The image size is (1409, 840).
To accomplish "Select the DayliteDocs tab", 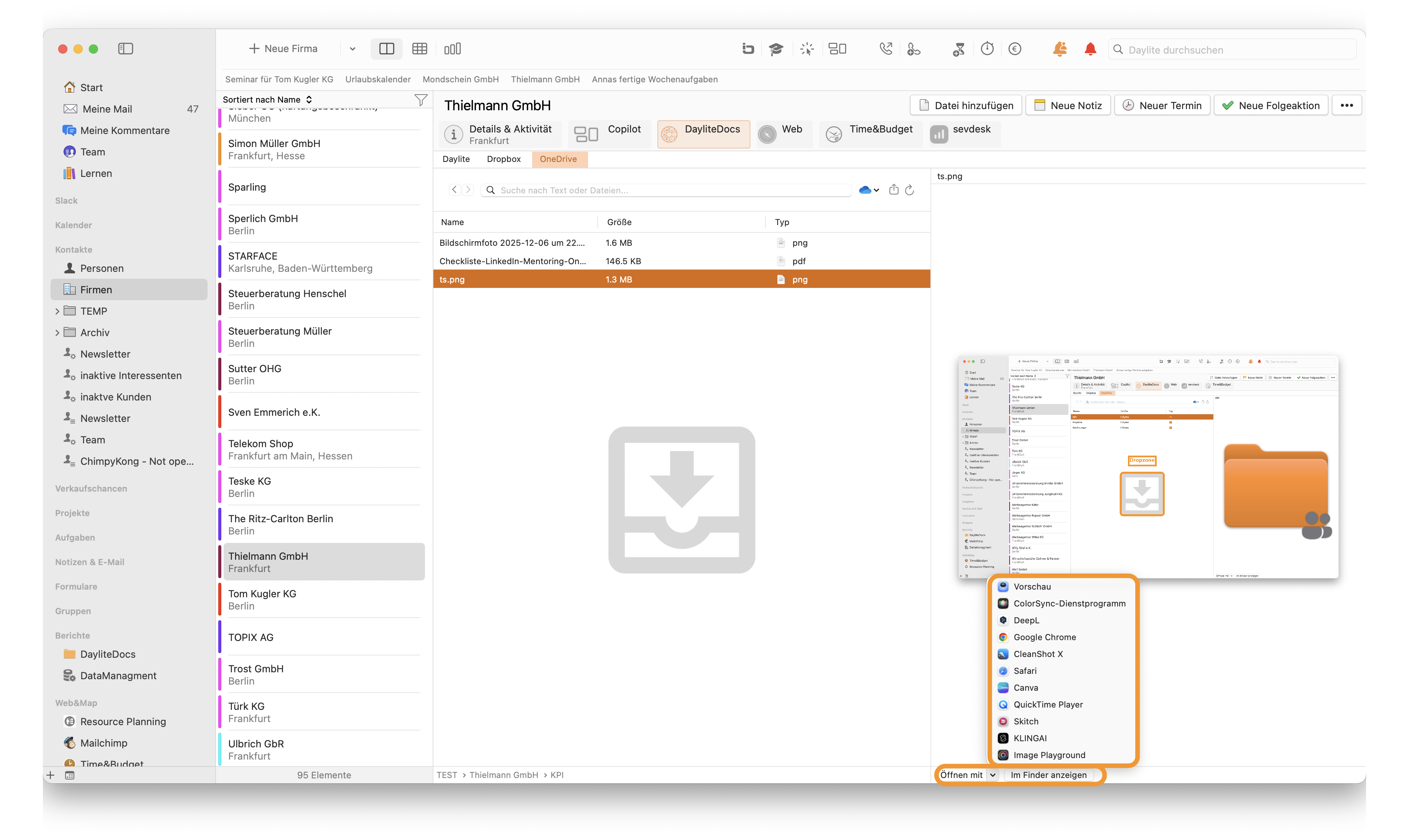I will coord(703,134).
